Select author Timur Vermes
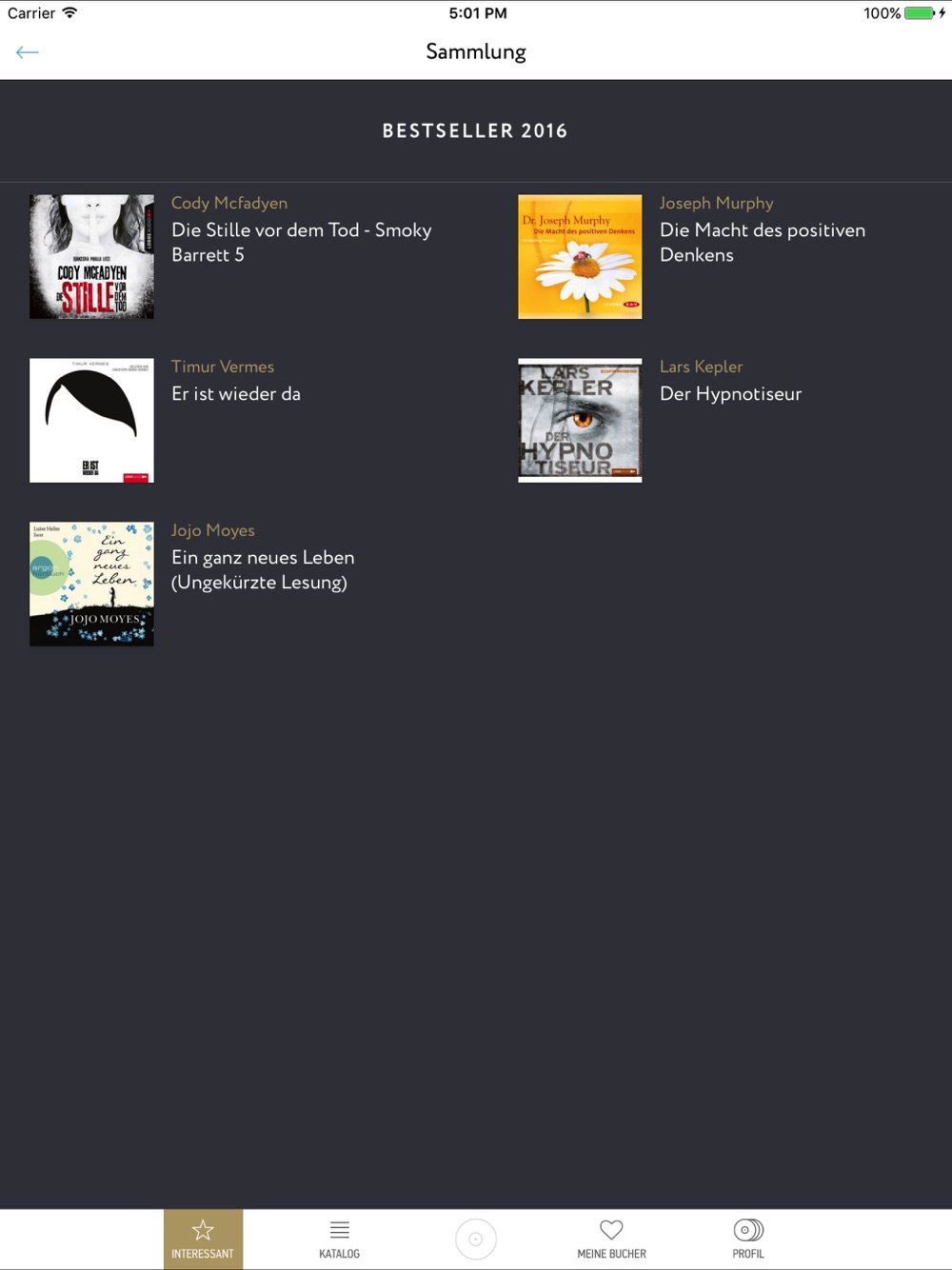952x1270 pixels. click(x=223, y=367)
